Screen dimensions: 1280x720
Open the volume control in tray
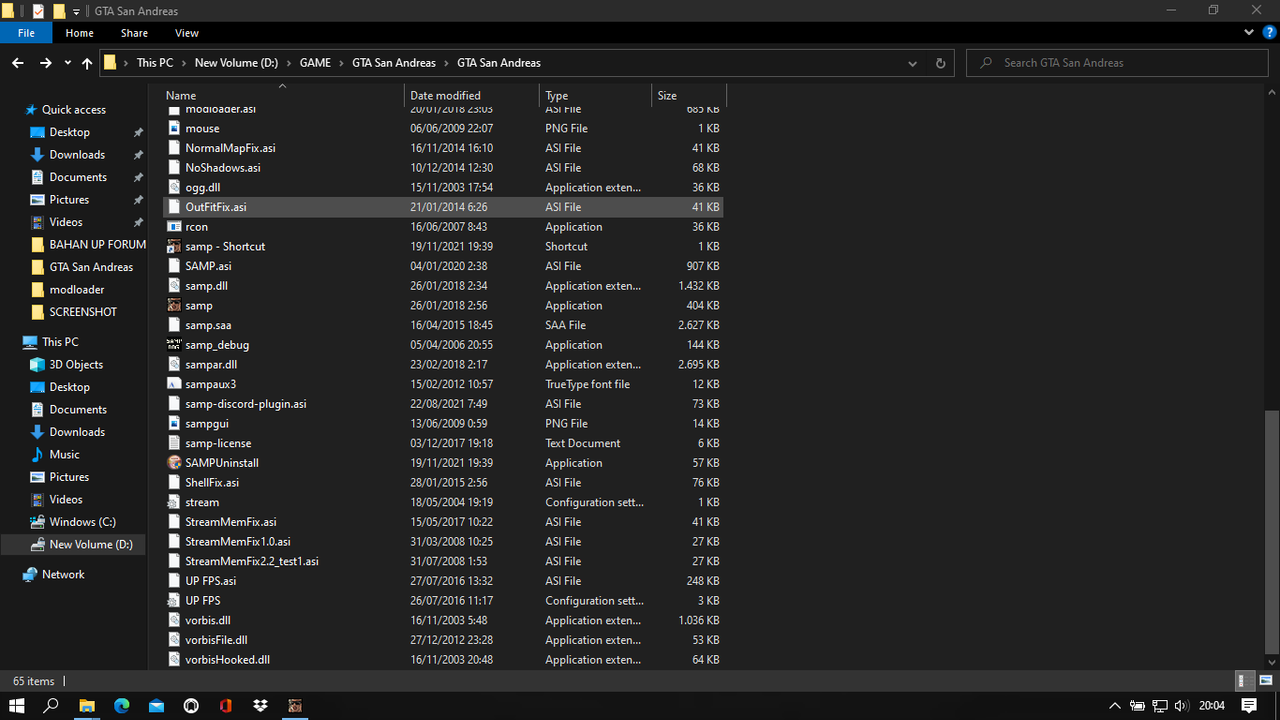pyautogui.click(x=1181, y=705)
